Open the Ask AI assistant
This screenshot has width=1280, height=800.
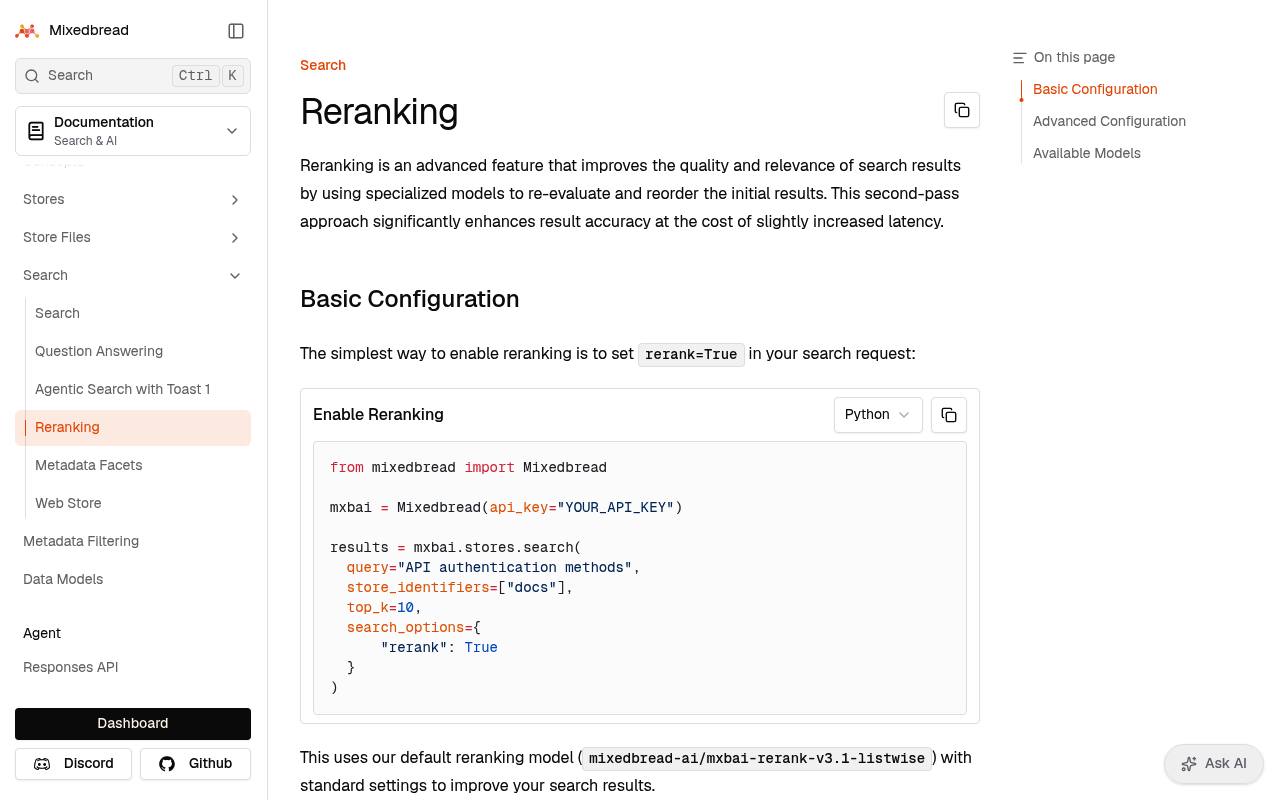click(x=1214, y=764)
